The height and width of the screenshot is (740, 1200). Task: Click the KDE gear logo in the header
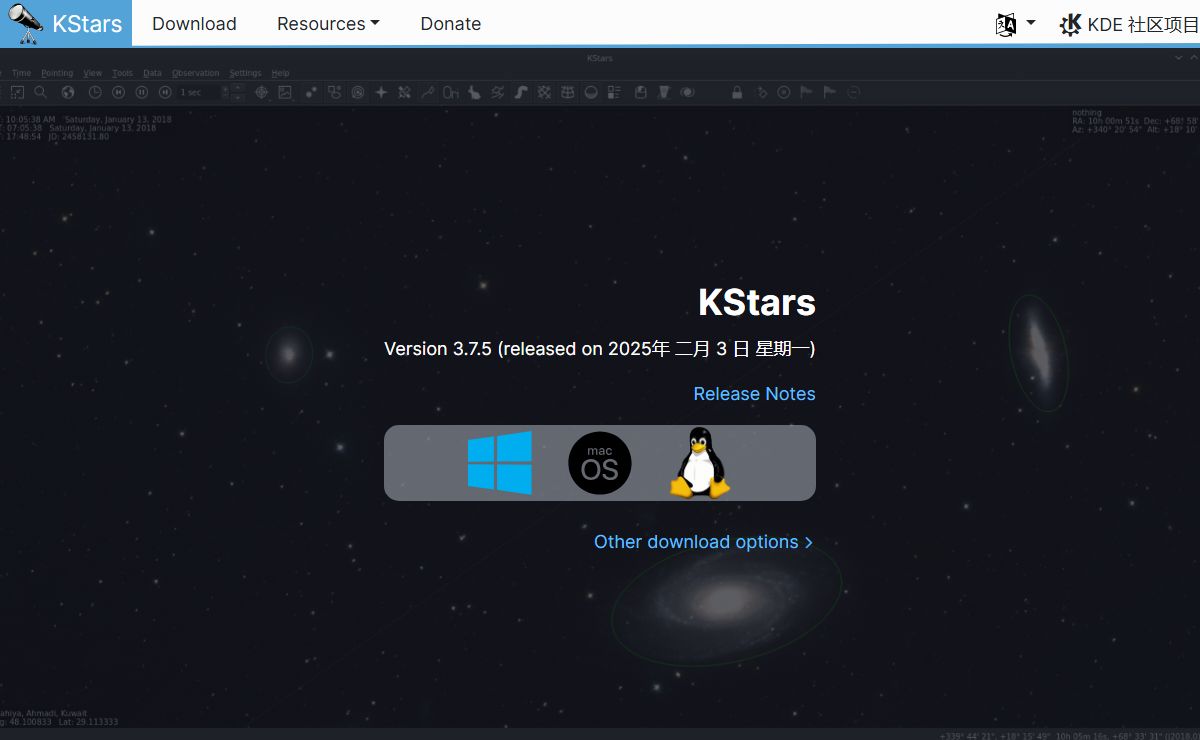coord(1070,24)
